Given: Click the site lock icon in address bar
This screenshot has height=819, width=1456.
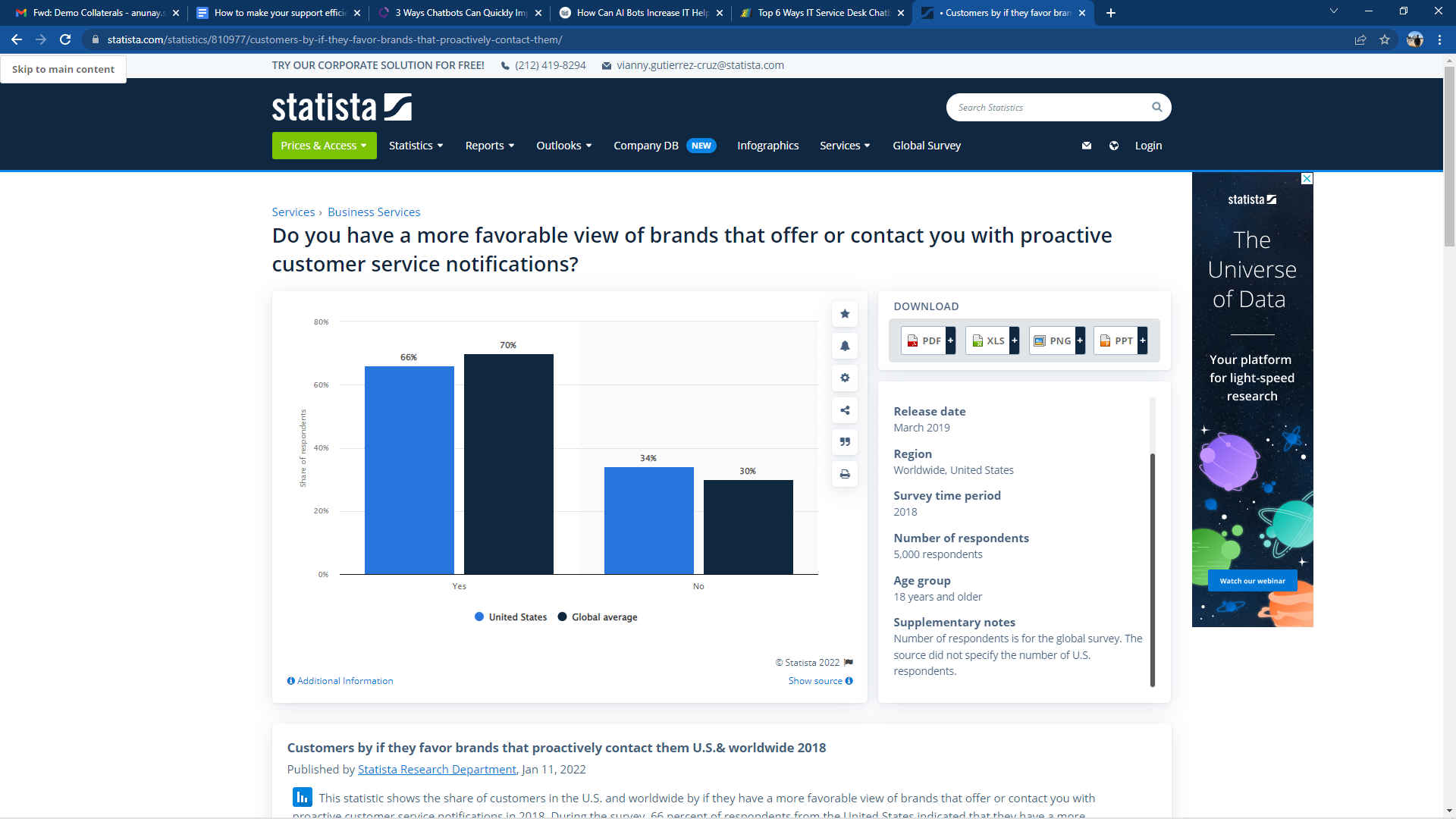Looking at the screenshot, I should tap(95, 39).
